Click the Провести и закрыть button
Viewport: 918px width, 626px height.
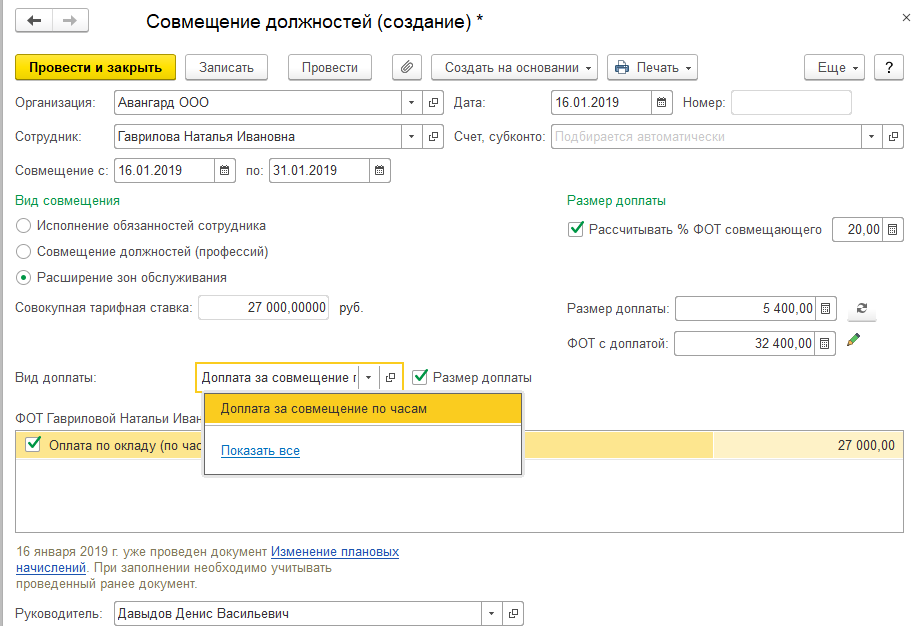(95, 67)
